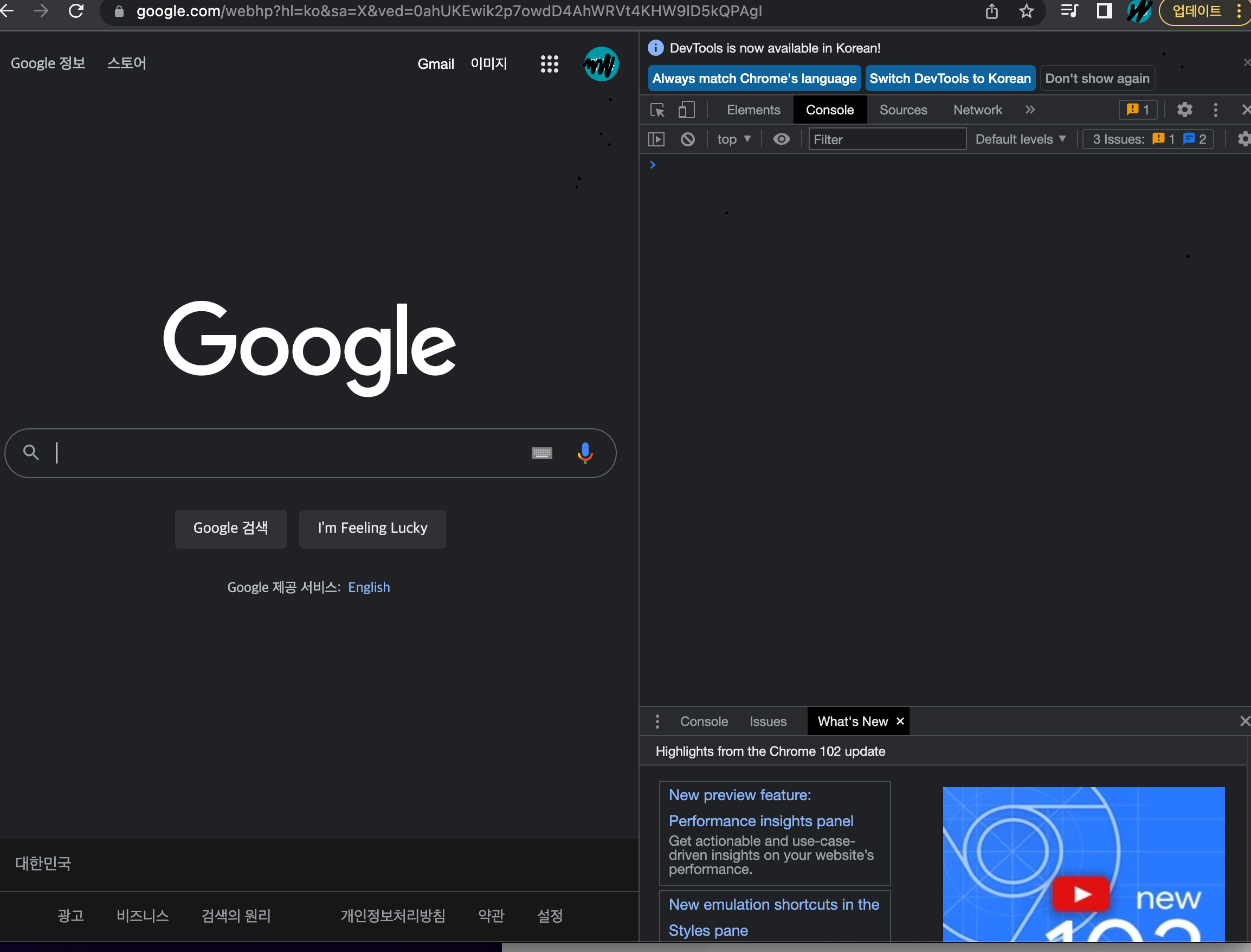Click the clear console icon
Viewport: 1251px width, 952px height.
(x=687, y=139)
